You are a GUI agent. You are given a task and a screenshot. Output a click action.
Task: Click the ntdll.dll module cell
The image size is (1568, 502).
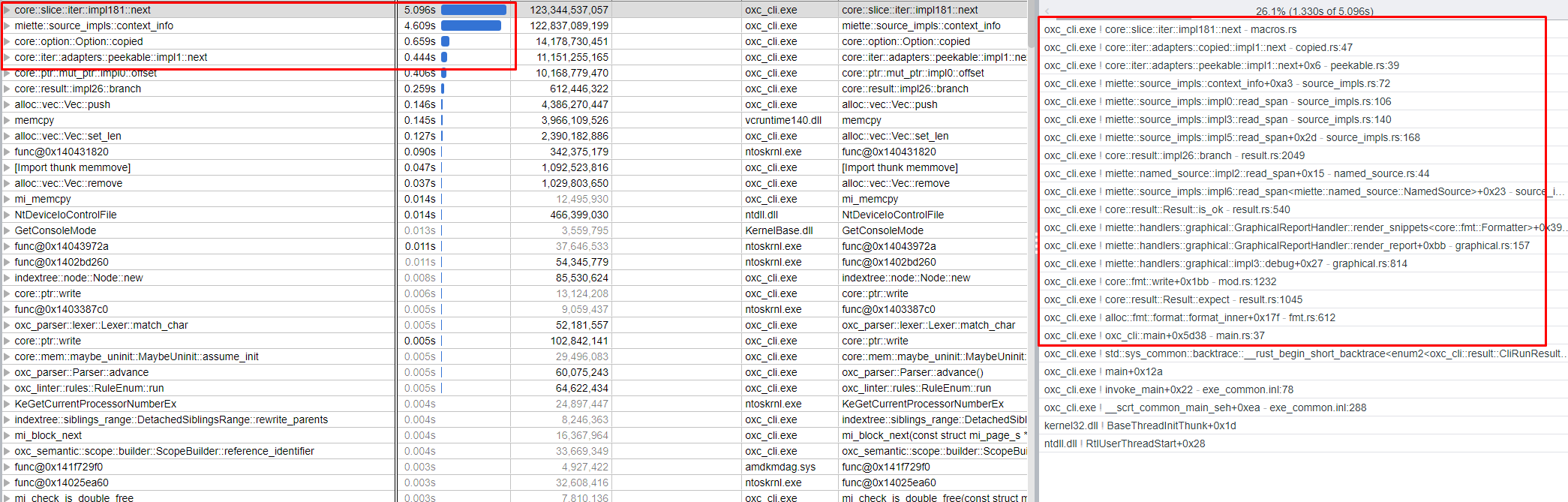[x=764, y=215]
